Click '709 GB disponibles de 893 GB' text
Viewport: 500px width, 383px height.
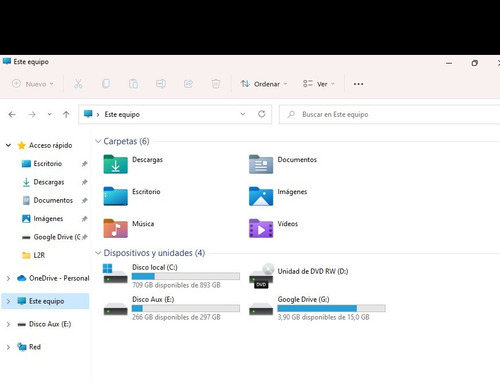176,285
